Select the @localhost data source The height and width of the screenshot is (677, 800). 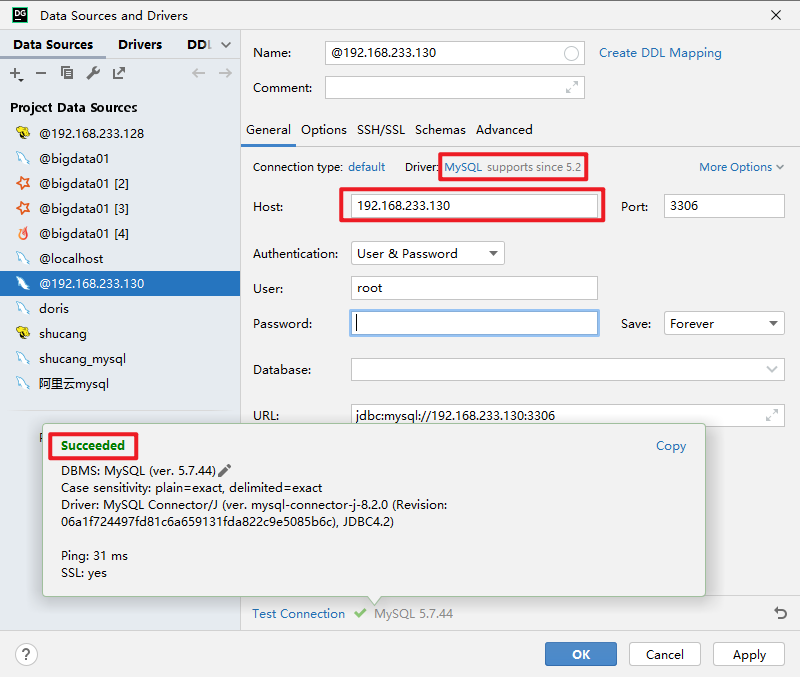[120, 258]
